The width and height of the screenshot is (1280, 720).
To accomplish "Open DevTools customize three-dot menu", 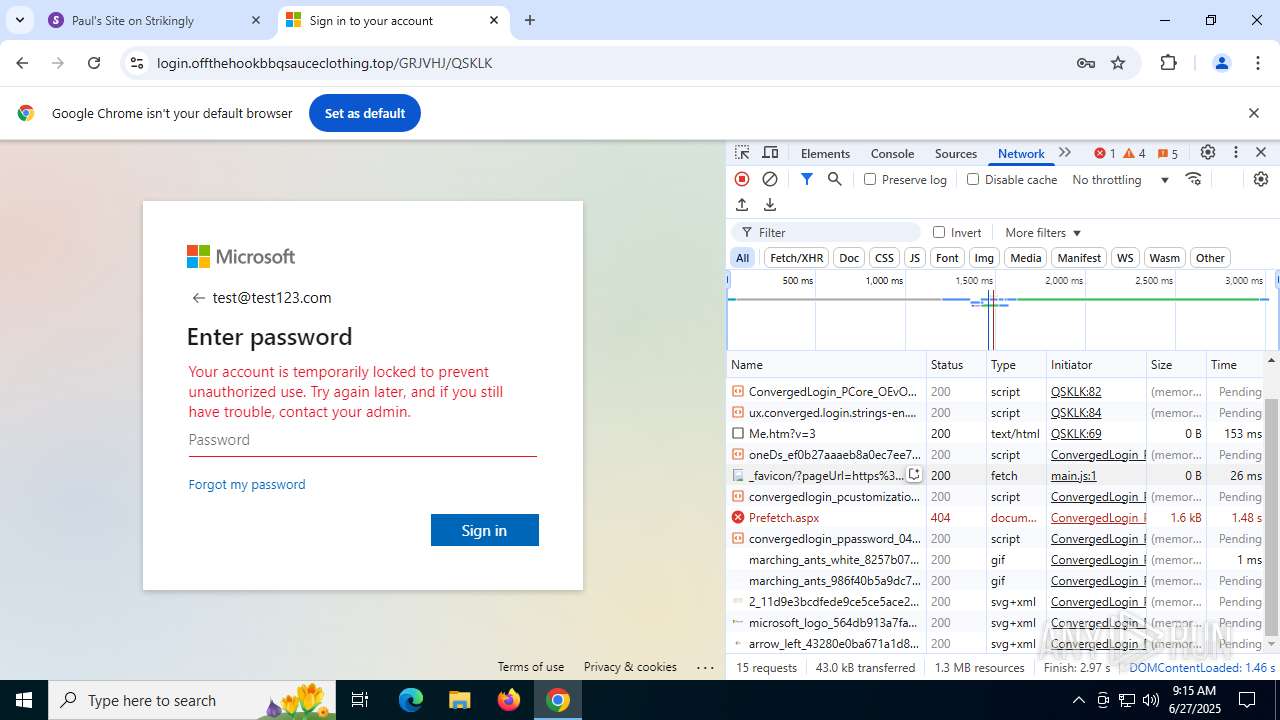I will (1236, 153).
